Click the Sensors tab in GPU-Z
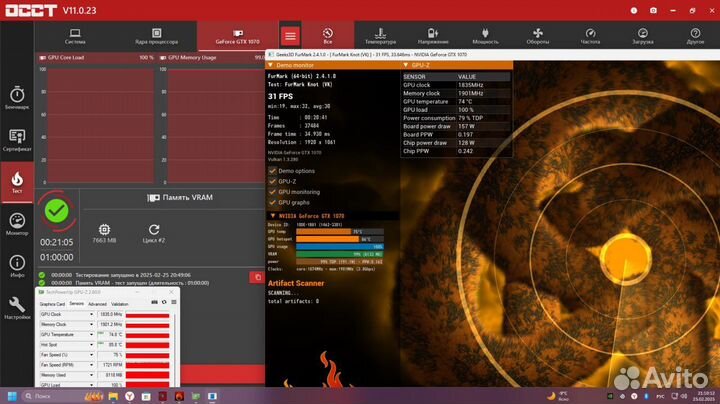720x404 pixels. click(77, 303)
